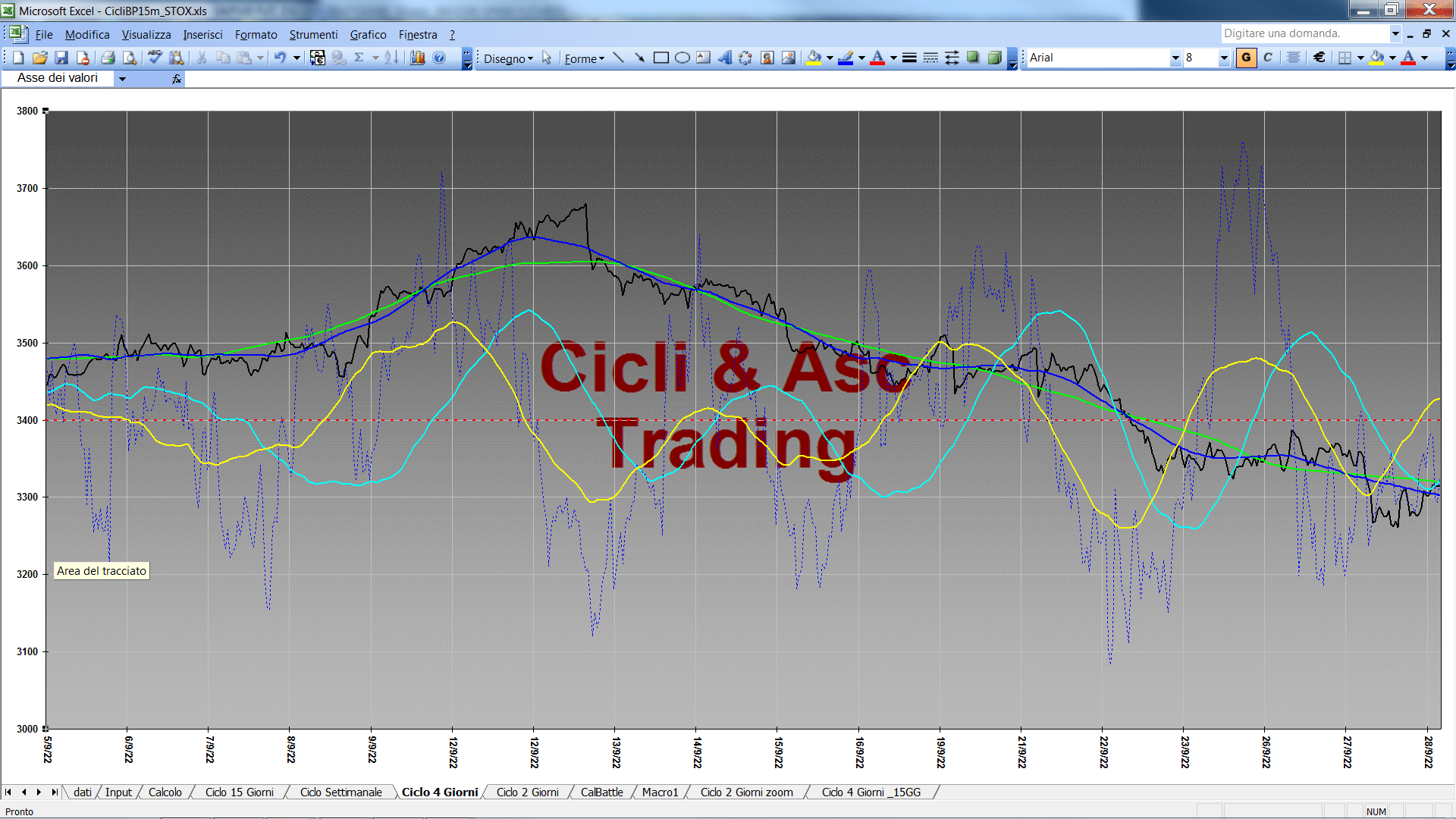Open the Forme shapes menu
This screenshot has width=1456, height=819.
click(x=584, y=58)
